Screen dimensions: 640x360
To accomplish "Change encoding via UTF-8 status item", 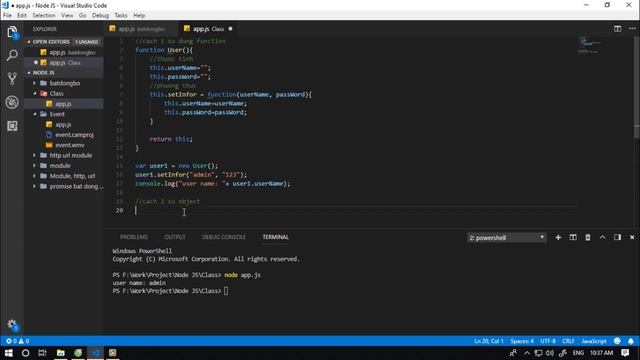I will coord(548,341).
